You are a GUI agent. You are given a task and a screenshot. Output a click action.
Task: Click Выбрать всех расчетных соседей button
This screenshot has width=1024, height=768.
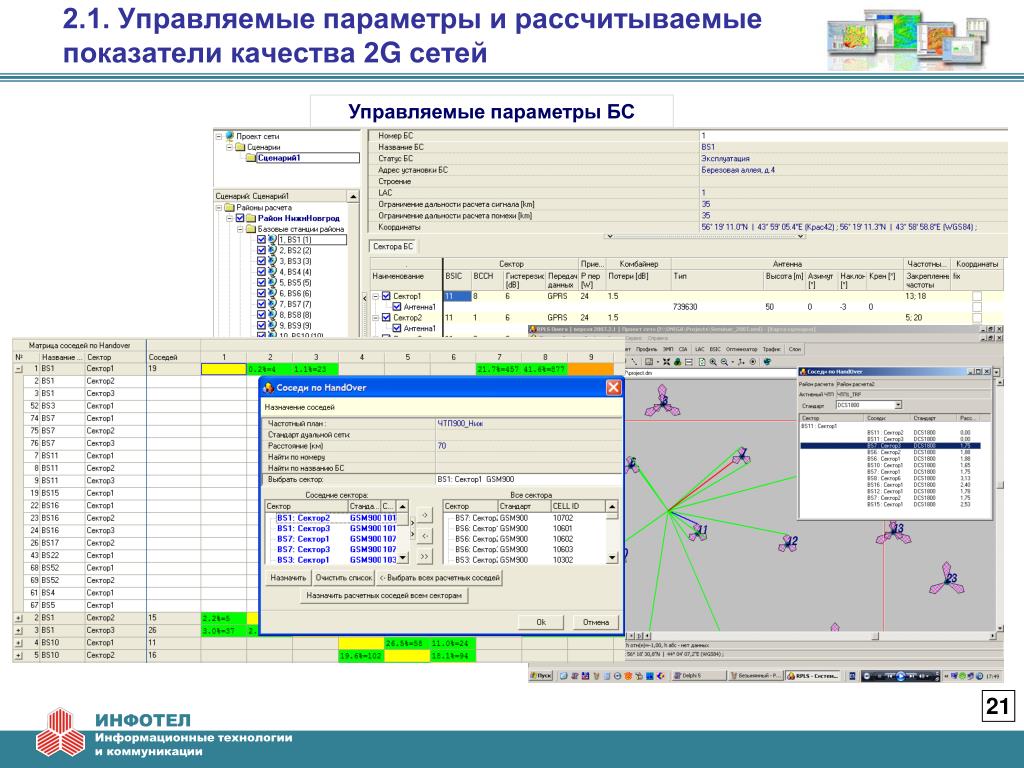[x=440, y=578]
